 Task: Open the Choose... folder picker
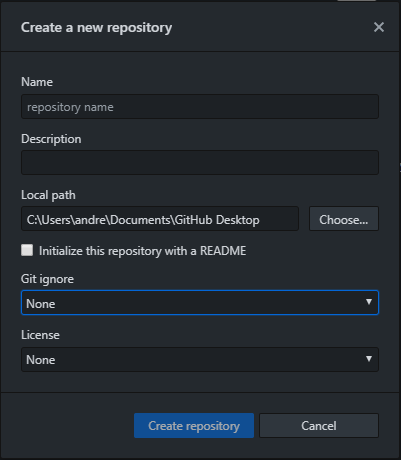tap(344, 219)
